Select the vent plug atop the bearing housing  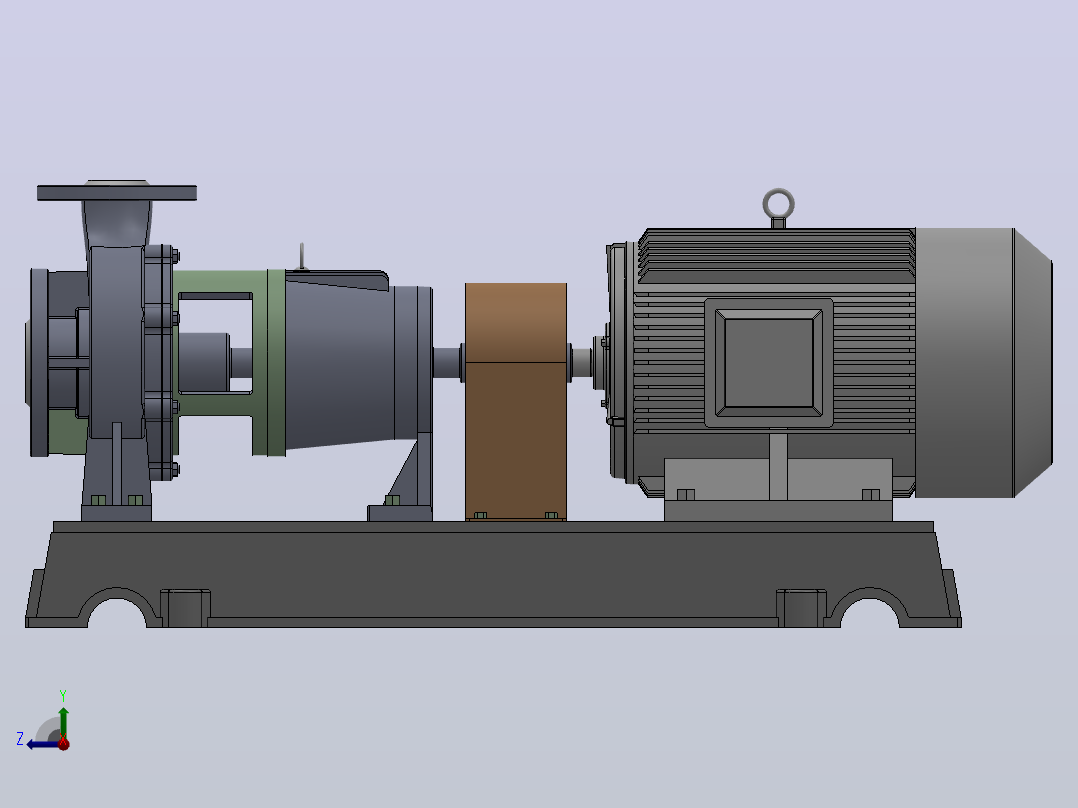pos(301,257)
